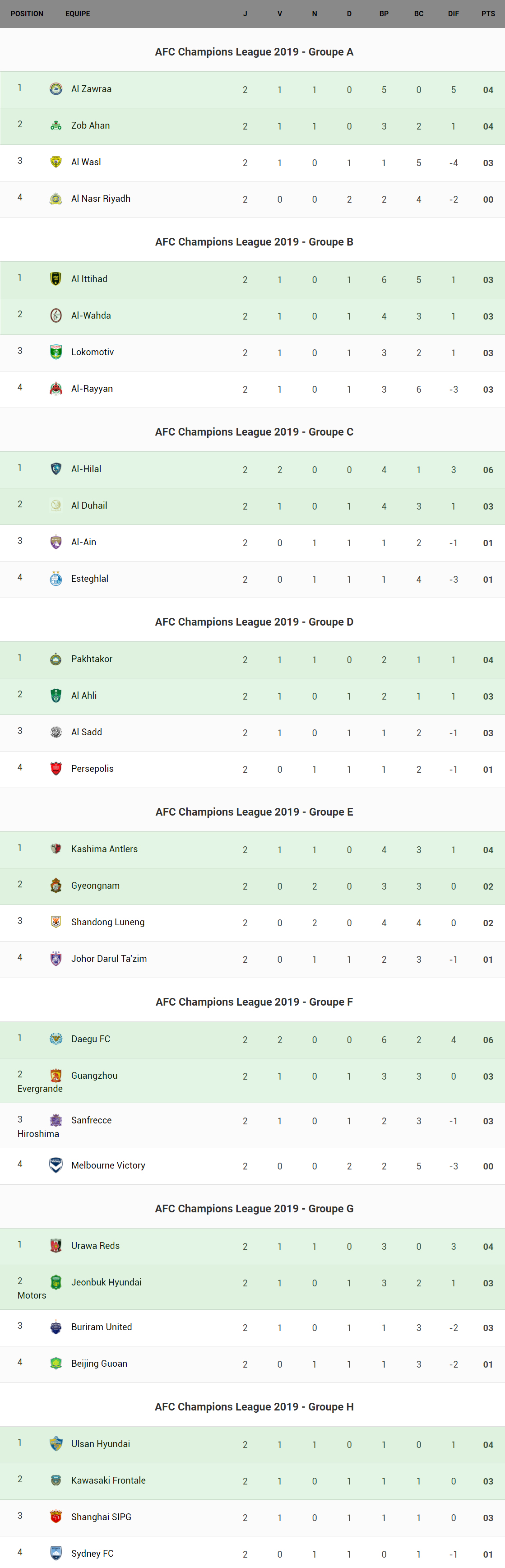Click the Al Zawraa club crest

point(56,89)
